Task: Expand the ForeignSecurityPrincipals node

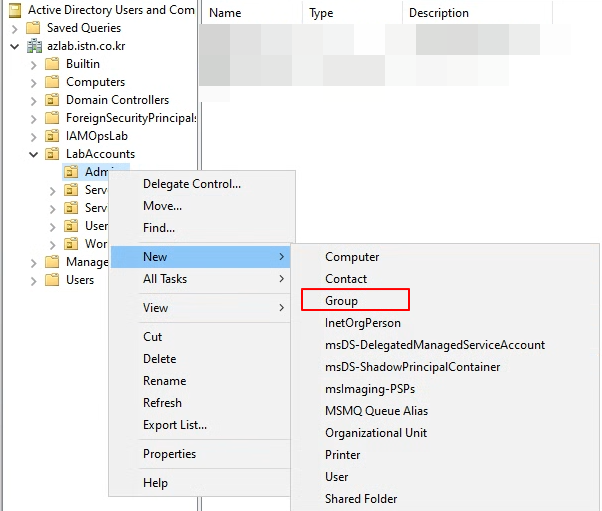Action: (33, 119)
